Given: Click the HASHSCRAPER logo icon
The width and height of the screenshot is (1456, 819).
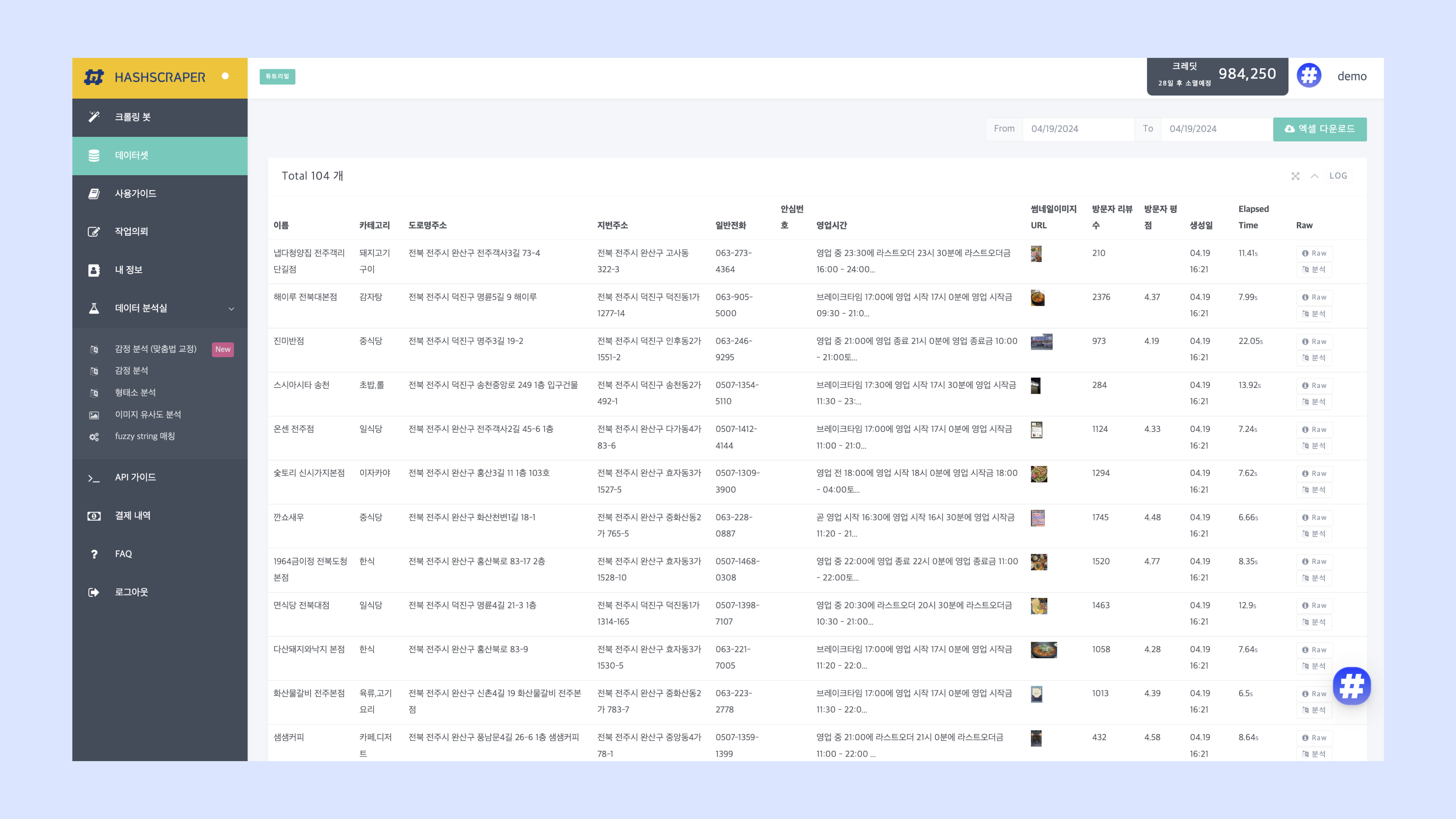Looking at the screenshot, I should pyautogui.click(x=94, y=77).
